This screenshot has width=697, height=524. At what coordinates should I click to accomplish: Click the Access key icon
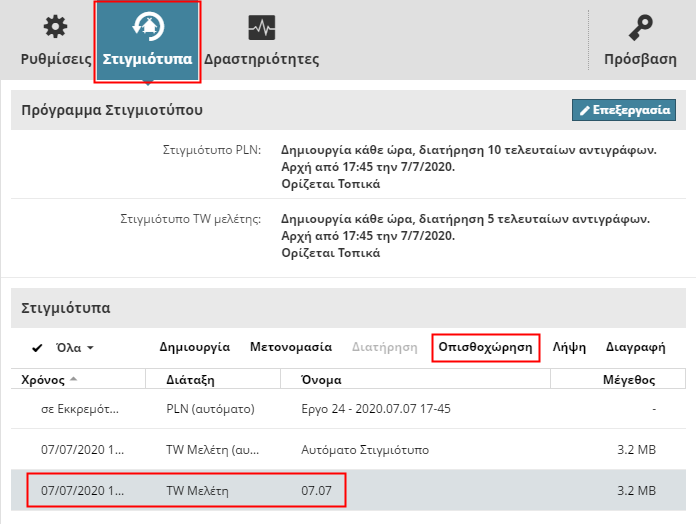tap(640, 27)
